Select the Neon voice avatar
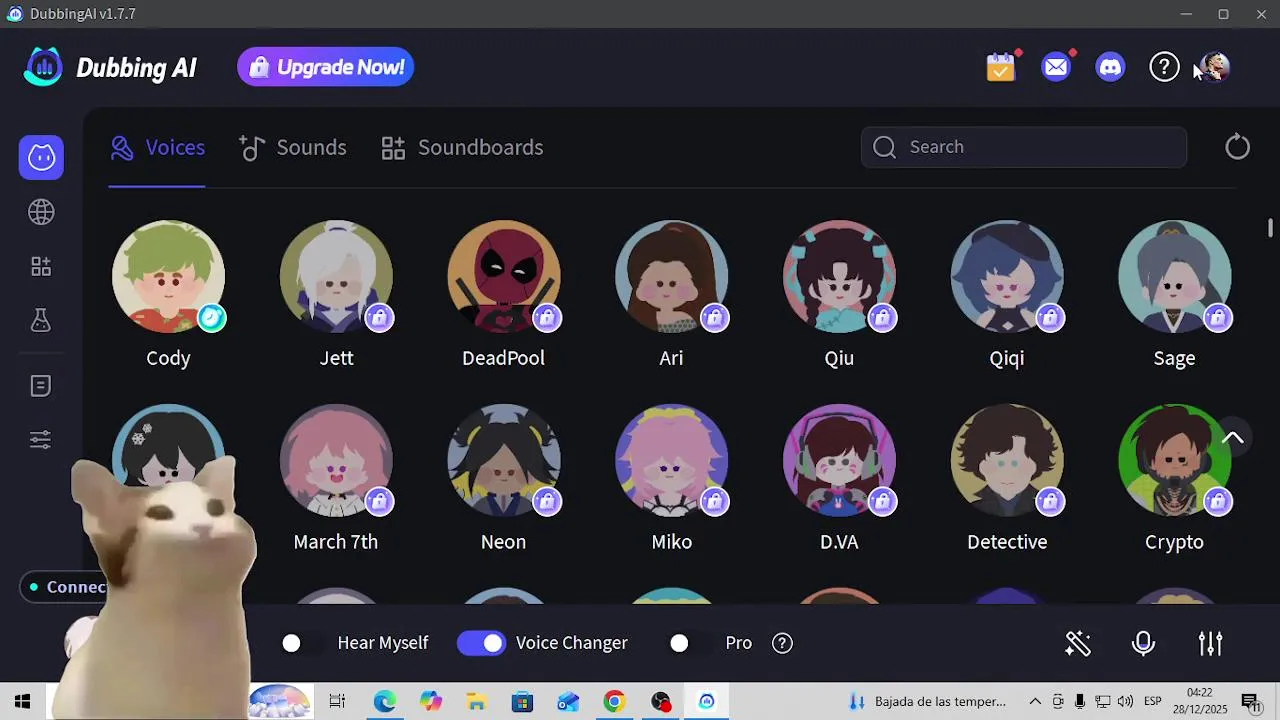The width and height of the screenshot is (1280, 720). click(x=504, y=460)
